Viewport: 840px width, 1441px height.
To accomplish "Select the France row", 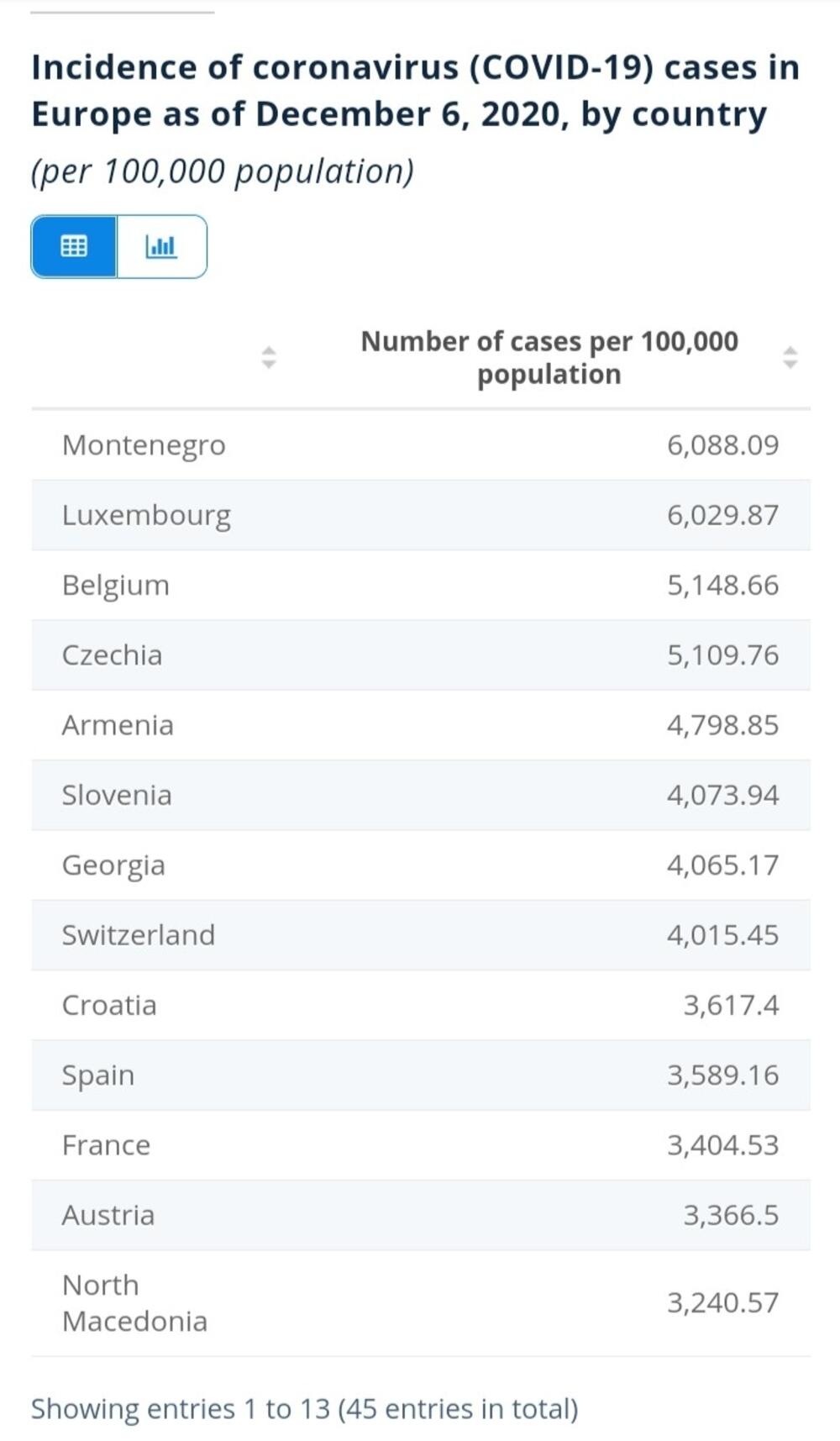I will click(x=420, y=1145).
